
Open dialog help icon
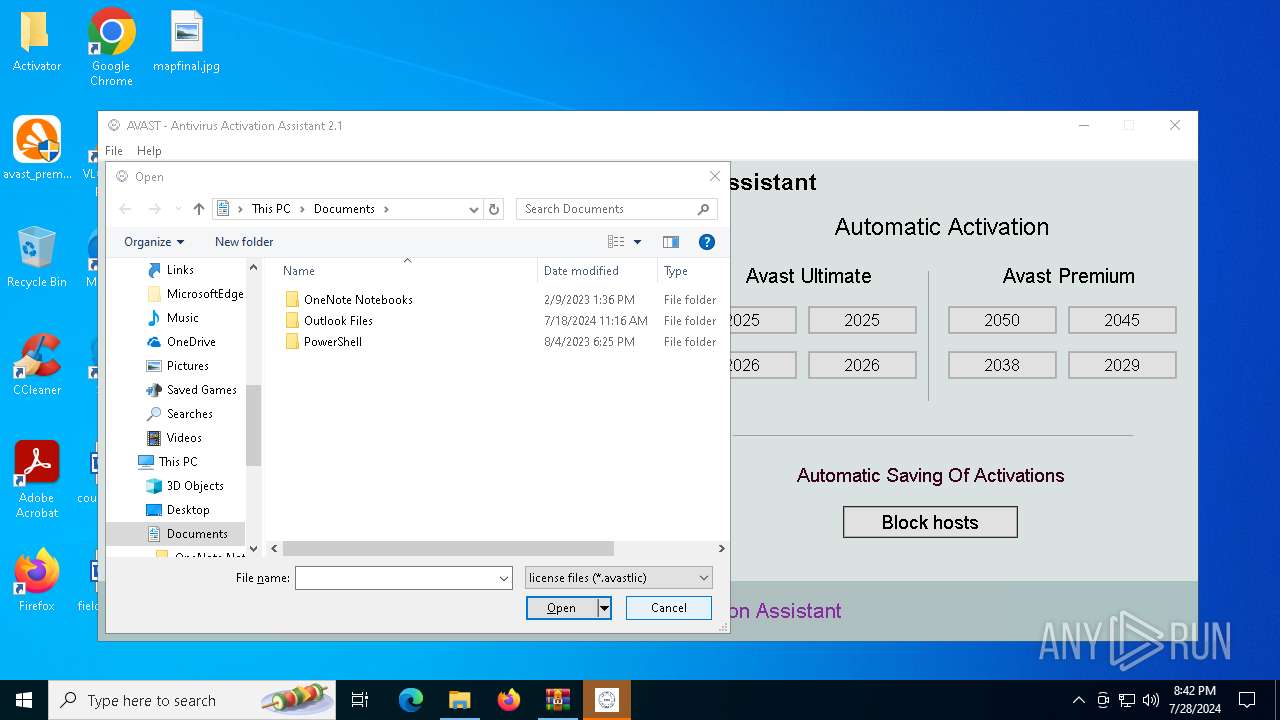707,242
